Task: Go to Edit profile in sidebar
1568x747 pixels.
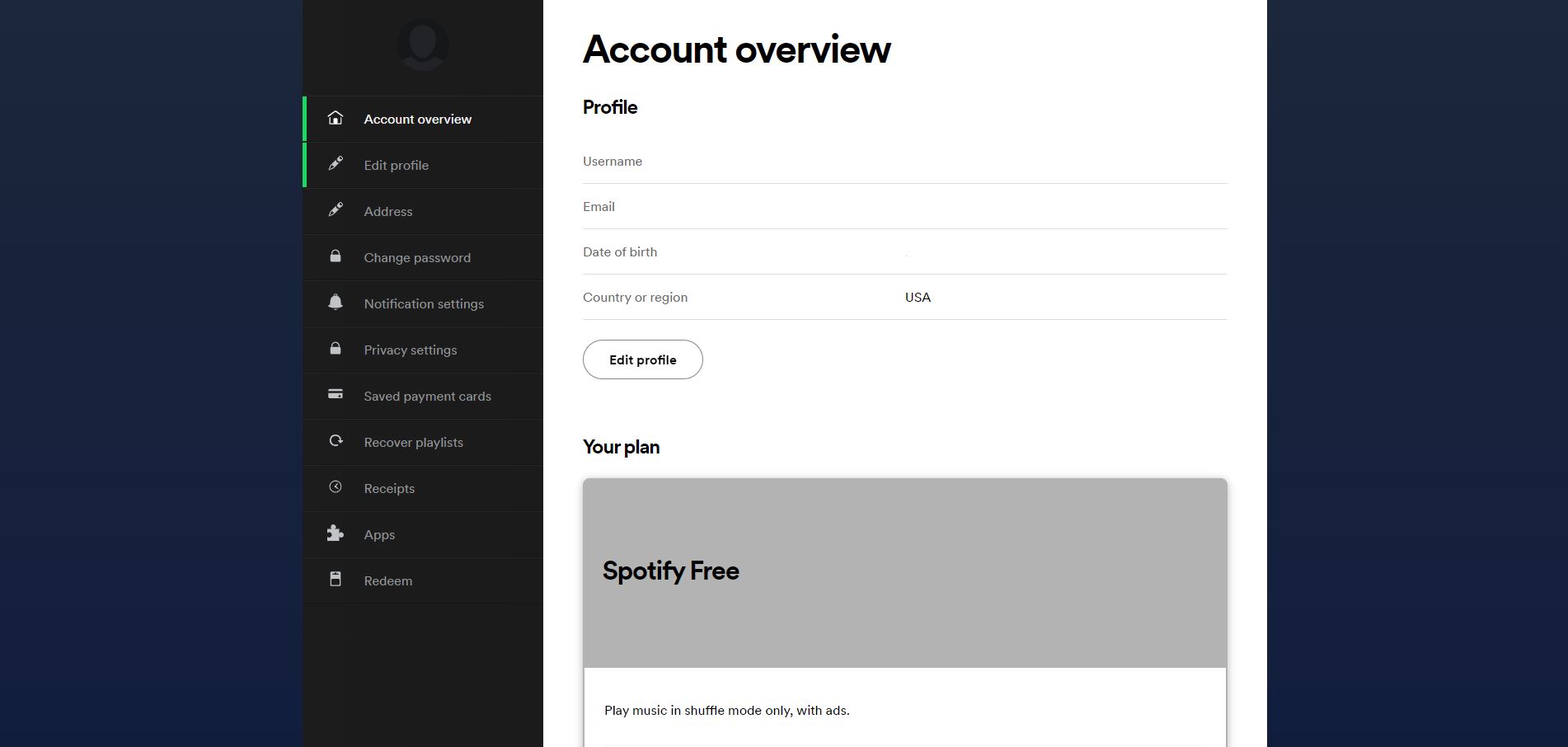Action: (x=423, y=165)
